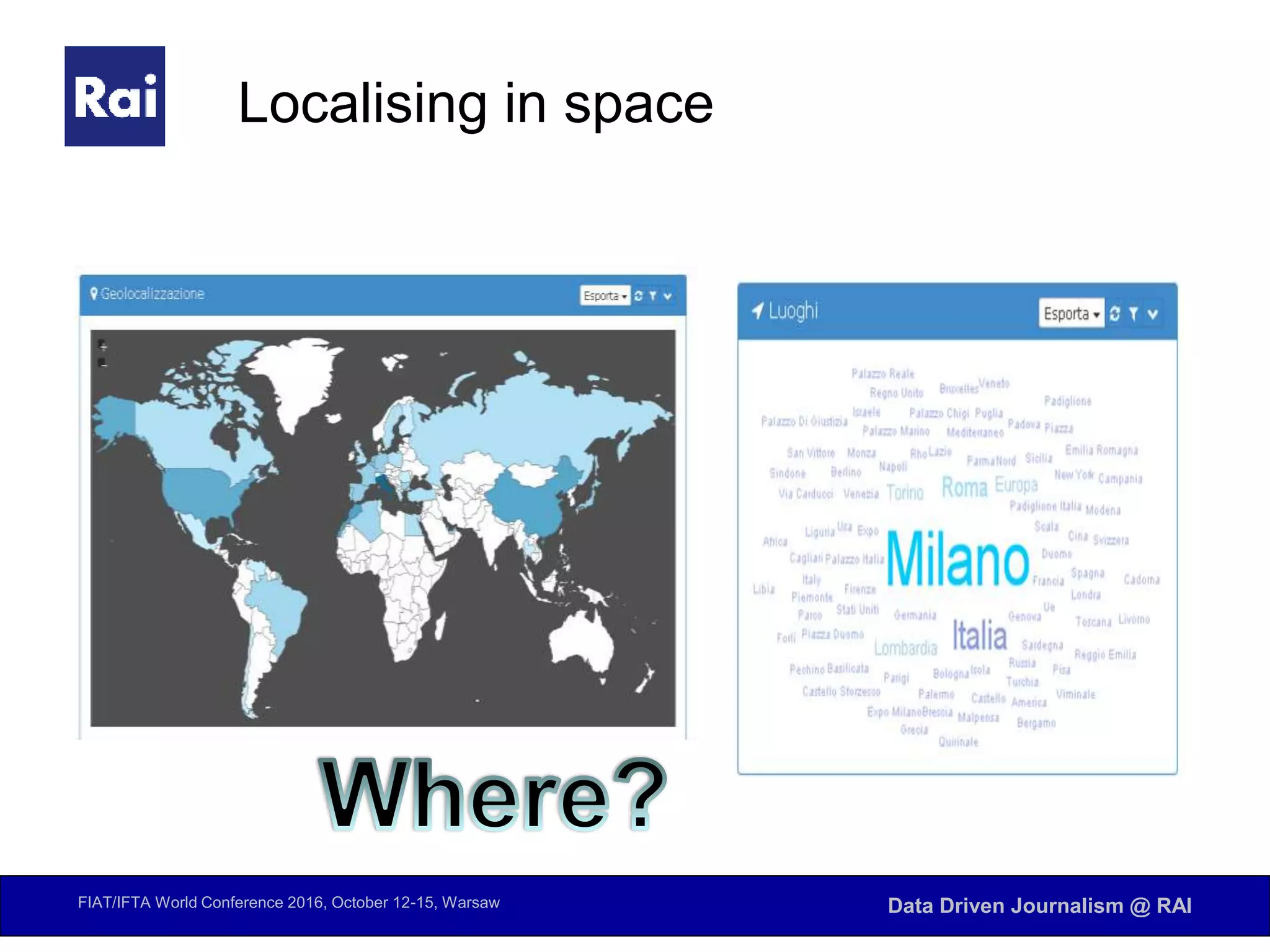
Task: Click 'Bergamo' in the word cloud
Action: click(x=1036, y=723)
